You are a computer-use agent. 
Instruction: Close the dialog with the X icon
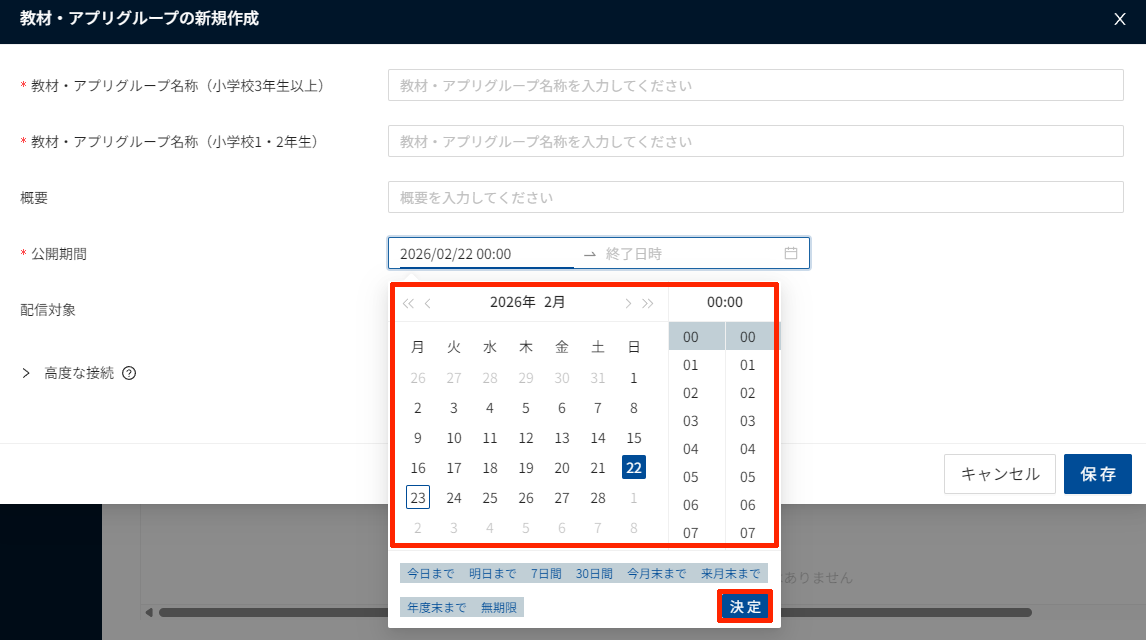(1119, 19)
